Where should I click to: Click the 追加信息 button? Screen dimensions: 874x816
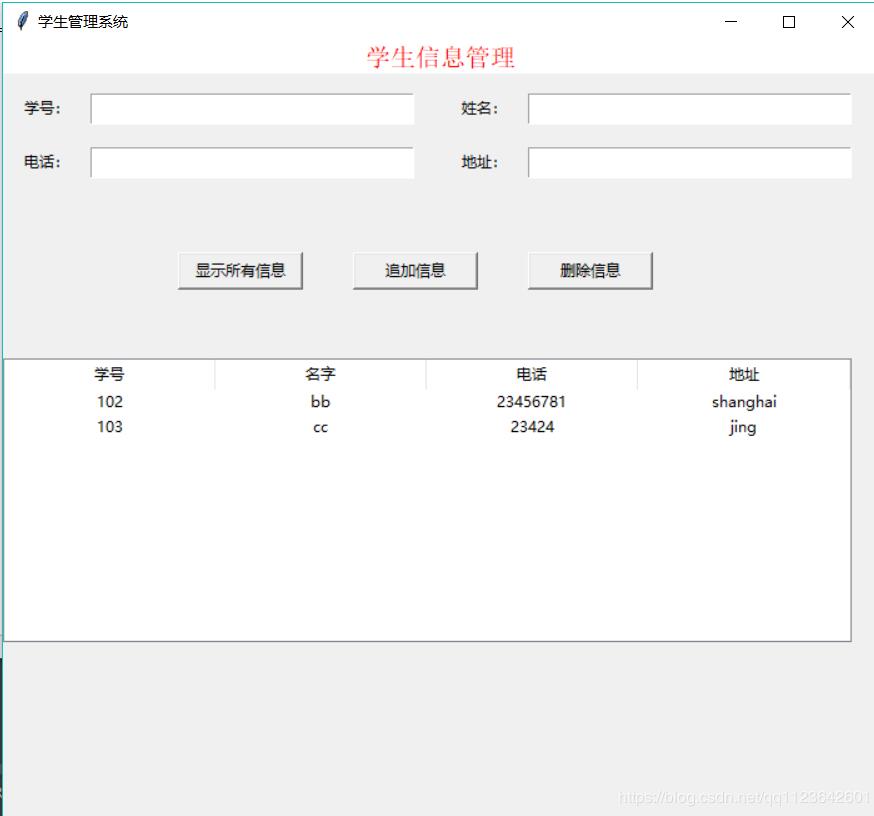click(x=414, y=268)
